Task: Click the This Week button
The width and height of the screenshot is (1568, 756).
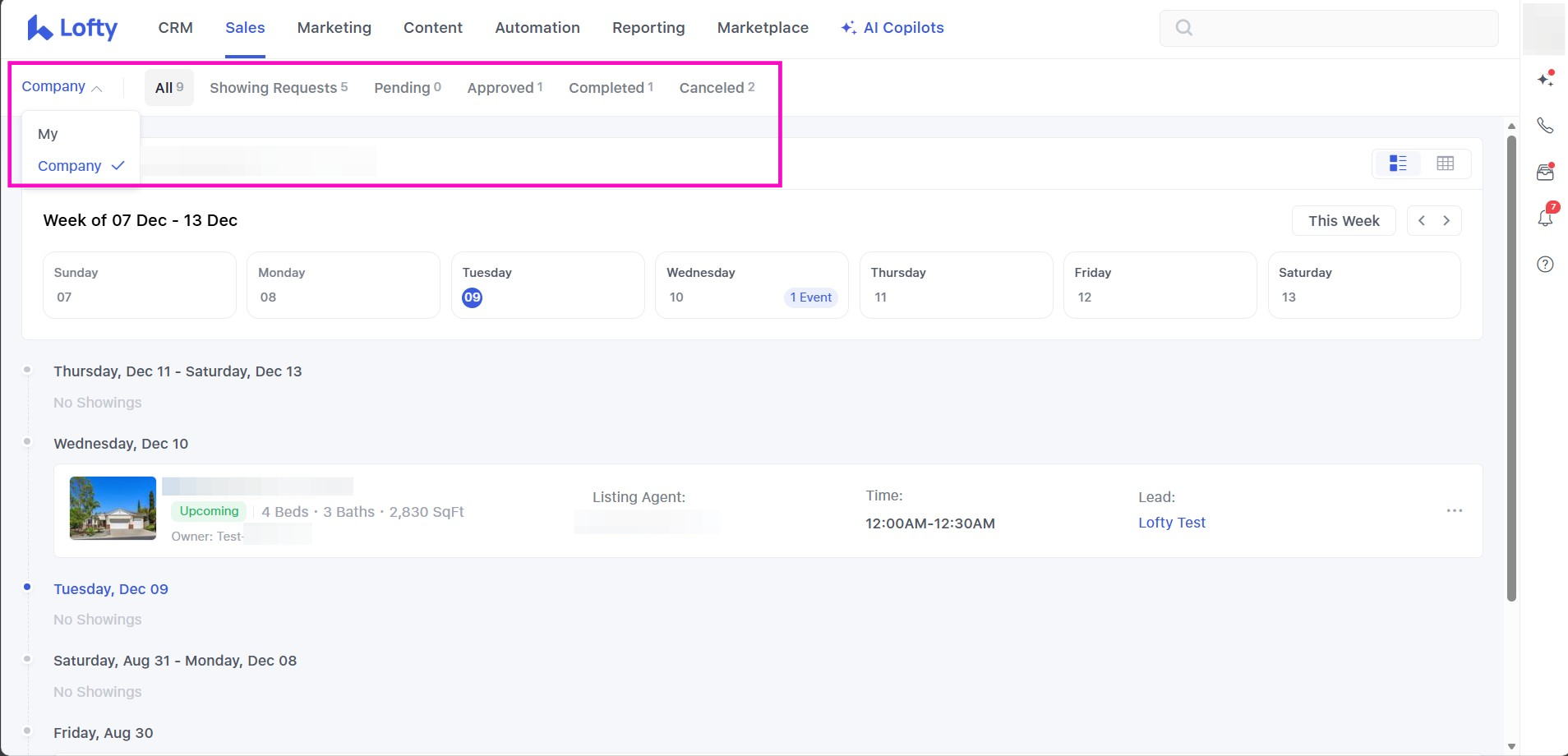Action: pos(1343,220)
